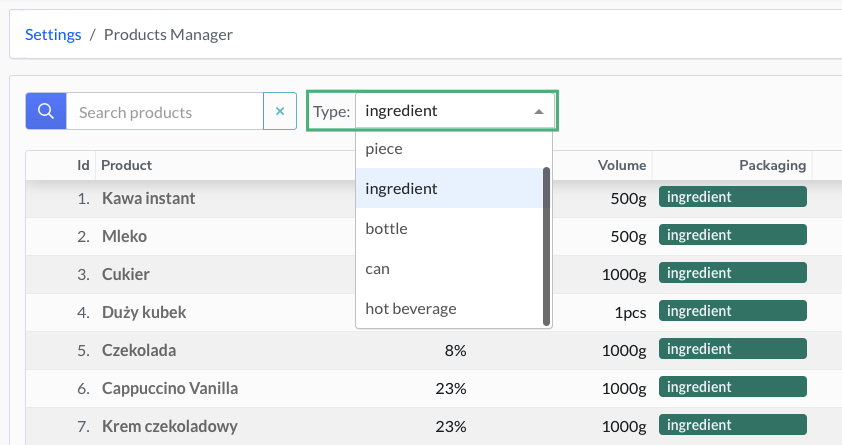Clear the search with the X icon
This screenshot has height=445, width=842.
coord(280,111)
